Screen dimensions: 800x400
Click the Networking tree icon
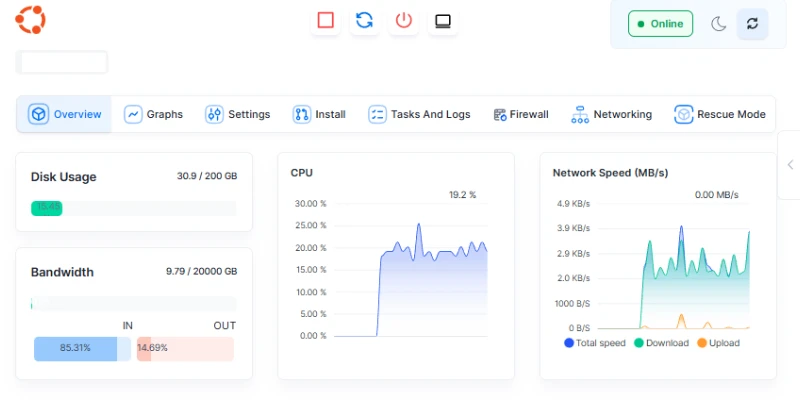point(580,115)
